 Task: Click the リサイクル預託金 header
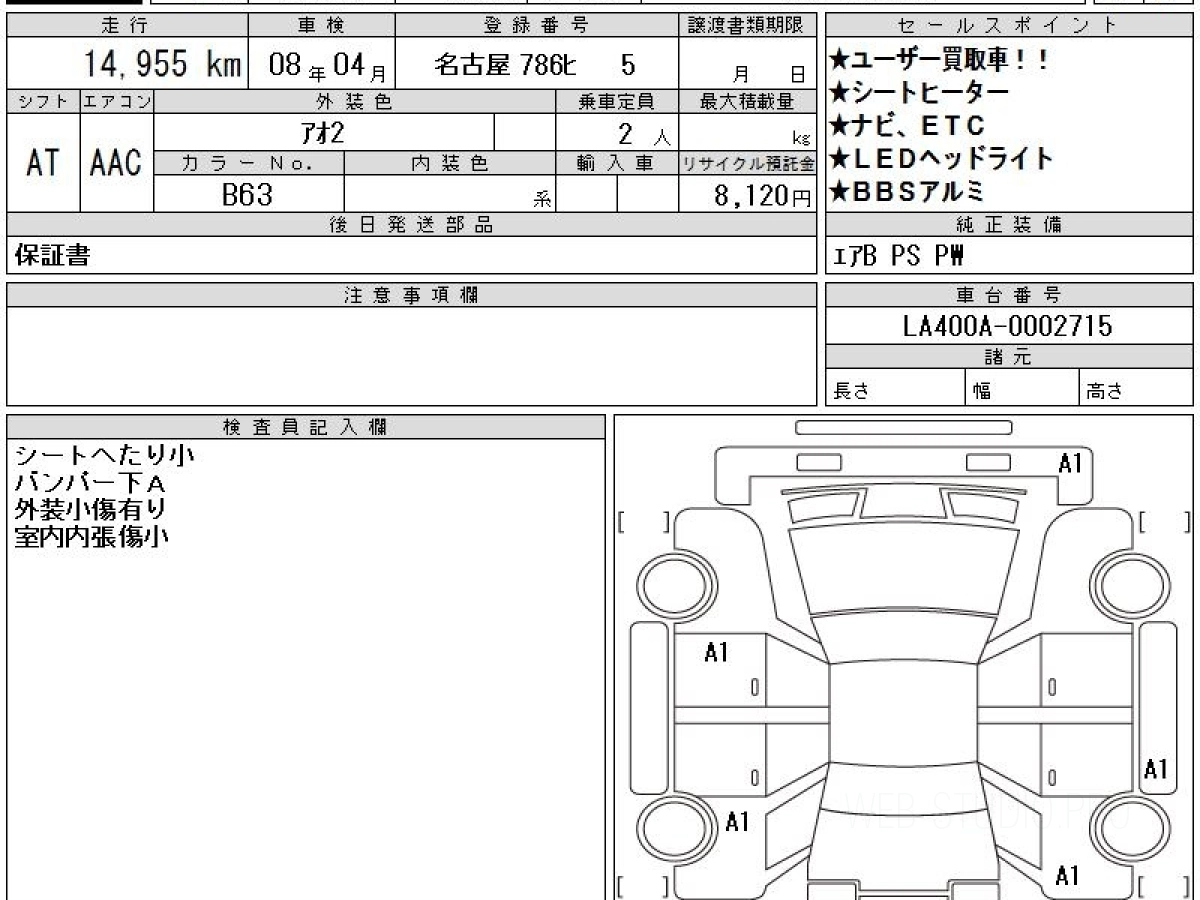[x=747, y=163]
